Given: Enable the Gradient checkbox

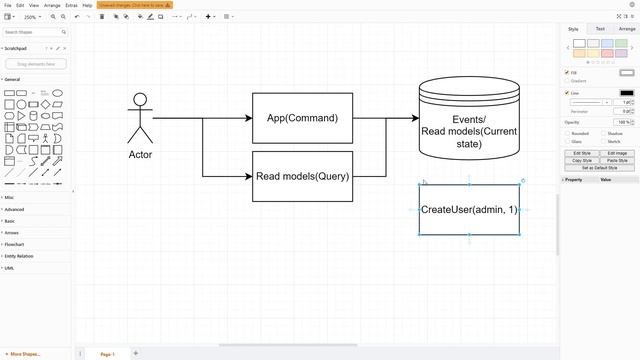Looking at the screenshot, I should pos(567,81).
